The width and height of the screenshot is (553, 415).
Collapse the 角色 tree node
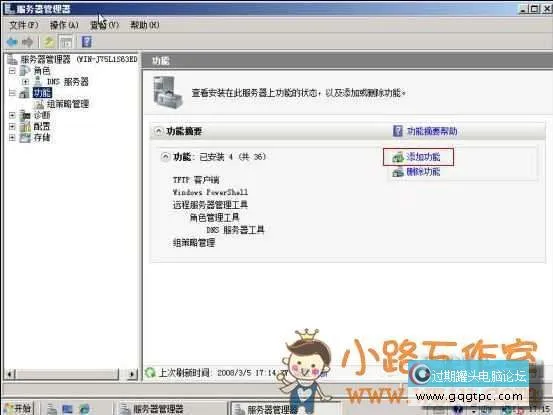pyautogui.click(x=12, y=71)
